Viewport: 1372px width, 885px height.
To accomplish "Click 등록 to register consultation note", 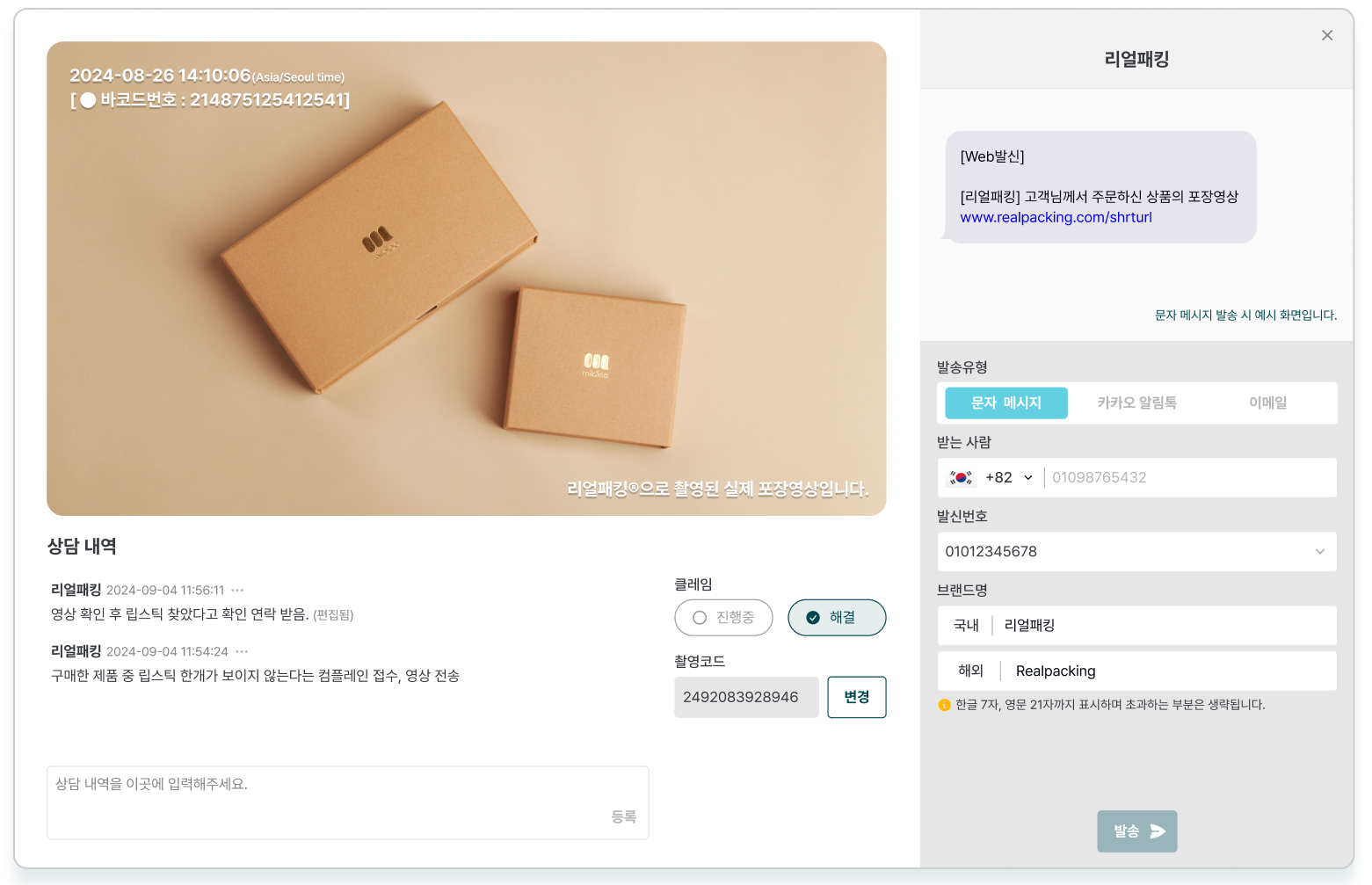I will (623, 817).
